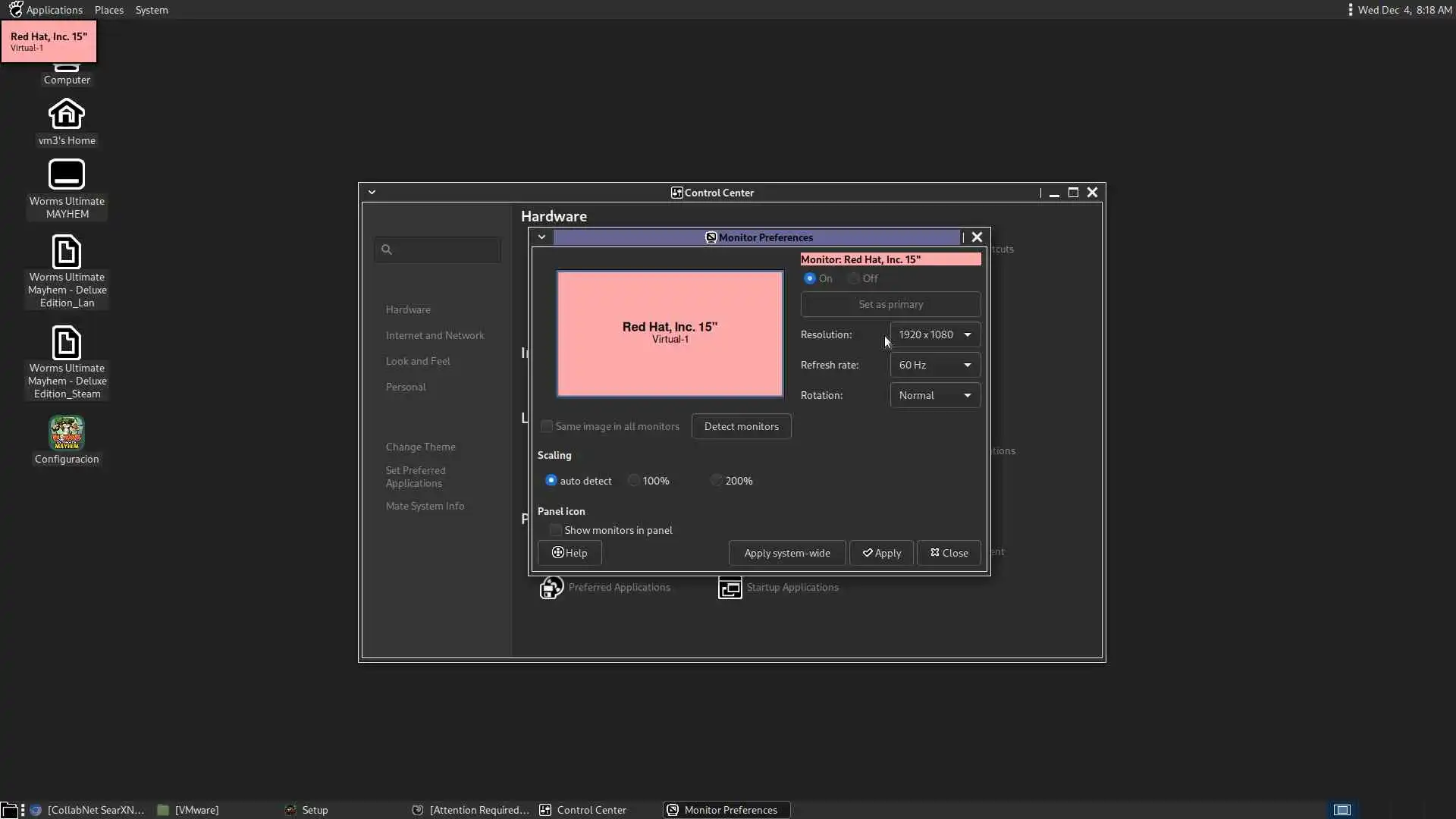Image resolution: width=1456 pixels, height=819 pixels.
Task: Open Startup Applications icon
Action: click(730, 588)
